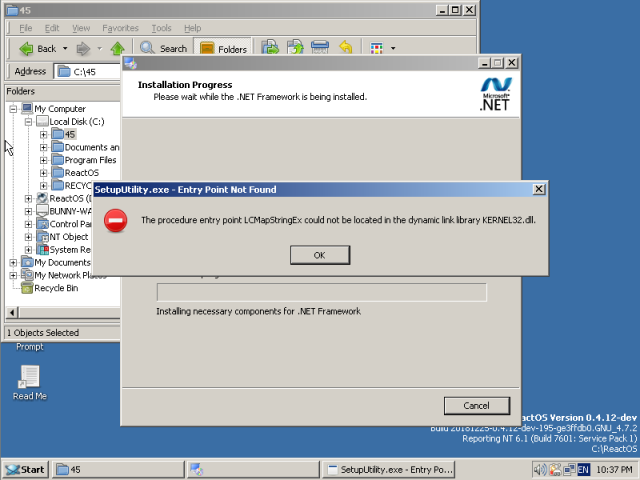Select ReactOS folder under Local Disk

click(x=82, y=173)
